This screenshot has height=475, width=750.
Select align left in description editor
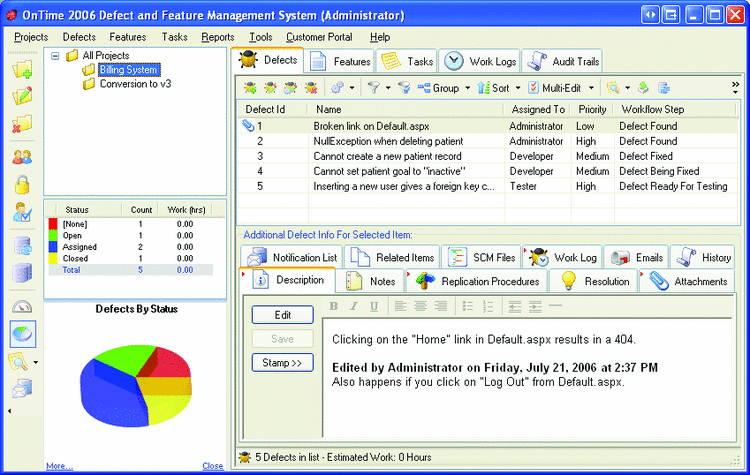coord(400,306)
